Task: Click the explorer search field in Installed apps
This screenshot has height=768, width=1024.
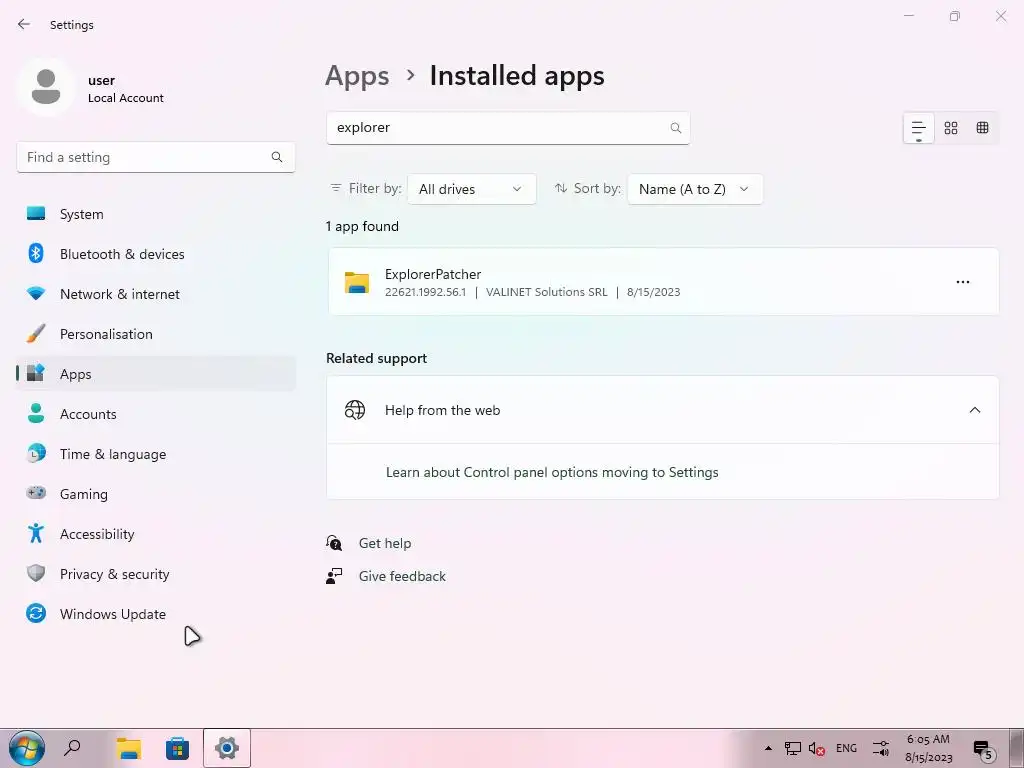Action: pos(508,128)
